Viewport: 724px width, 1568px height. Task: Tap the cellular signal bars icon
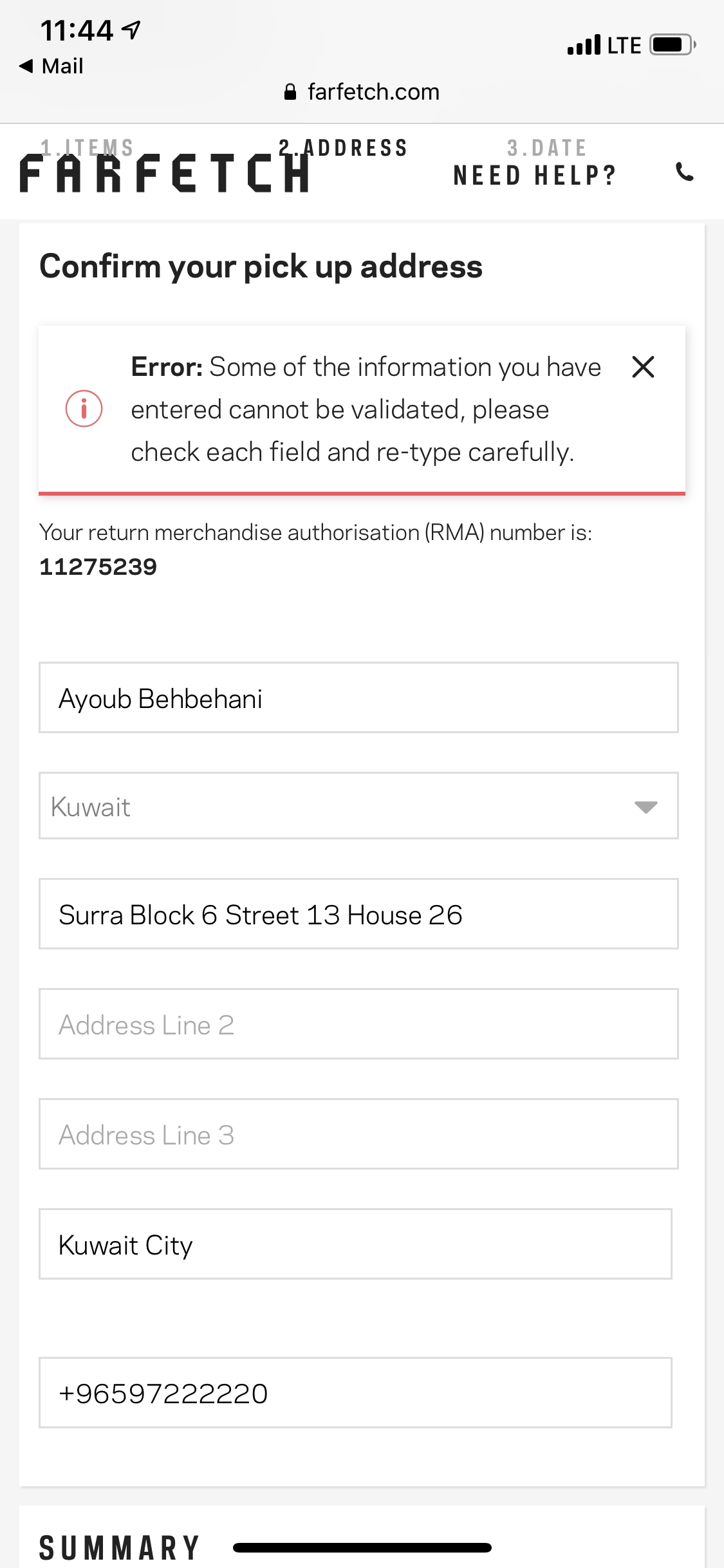pyautogui.click(x=584, y=45)
